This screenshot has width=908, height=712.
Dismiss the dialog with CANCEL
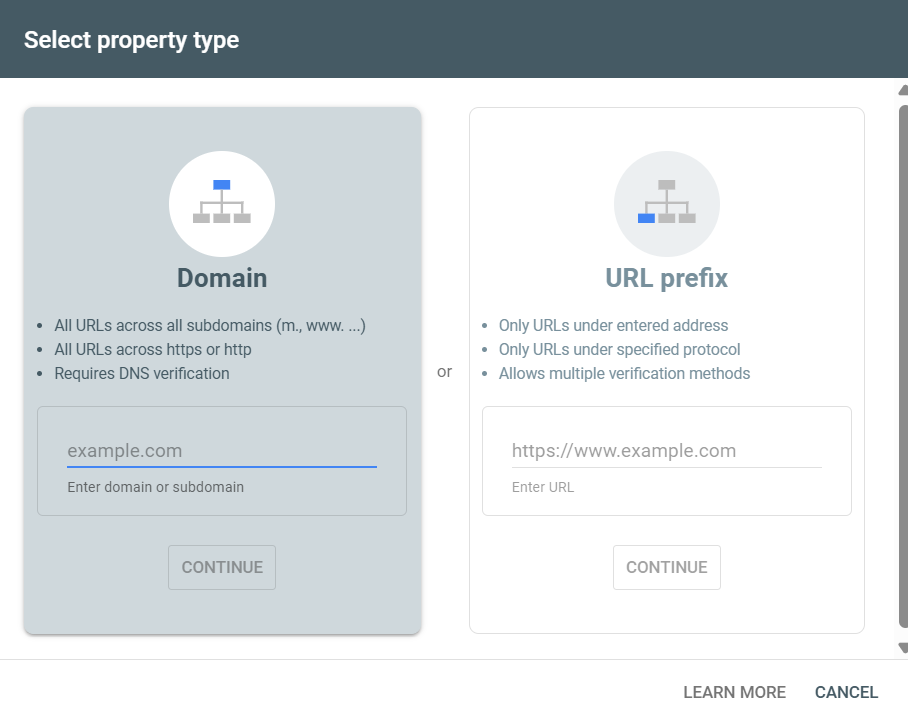(x=846, y=691)
